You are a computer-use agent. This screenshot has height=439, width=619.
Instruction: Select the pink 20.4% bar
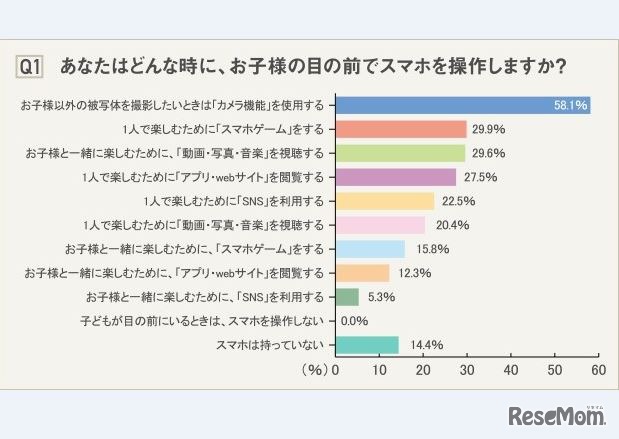pos(380,225)
